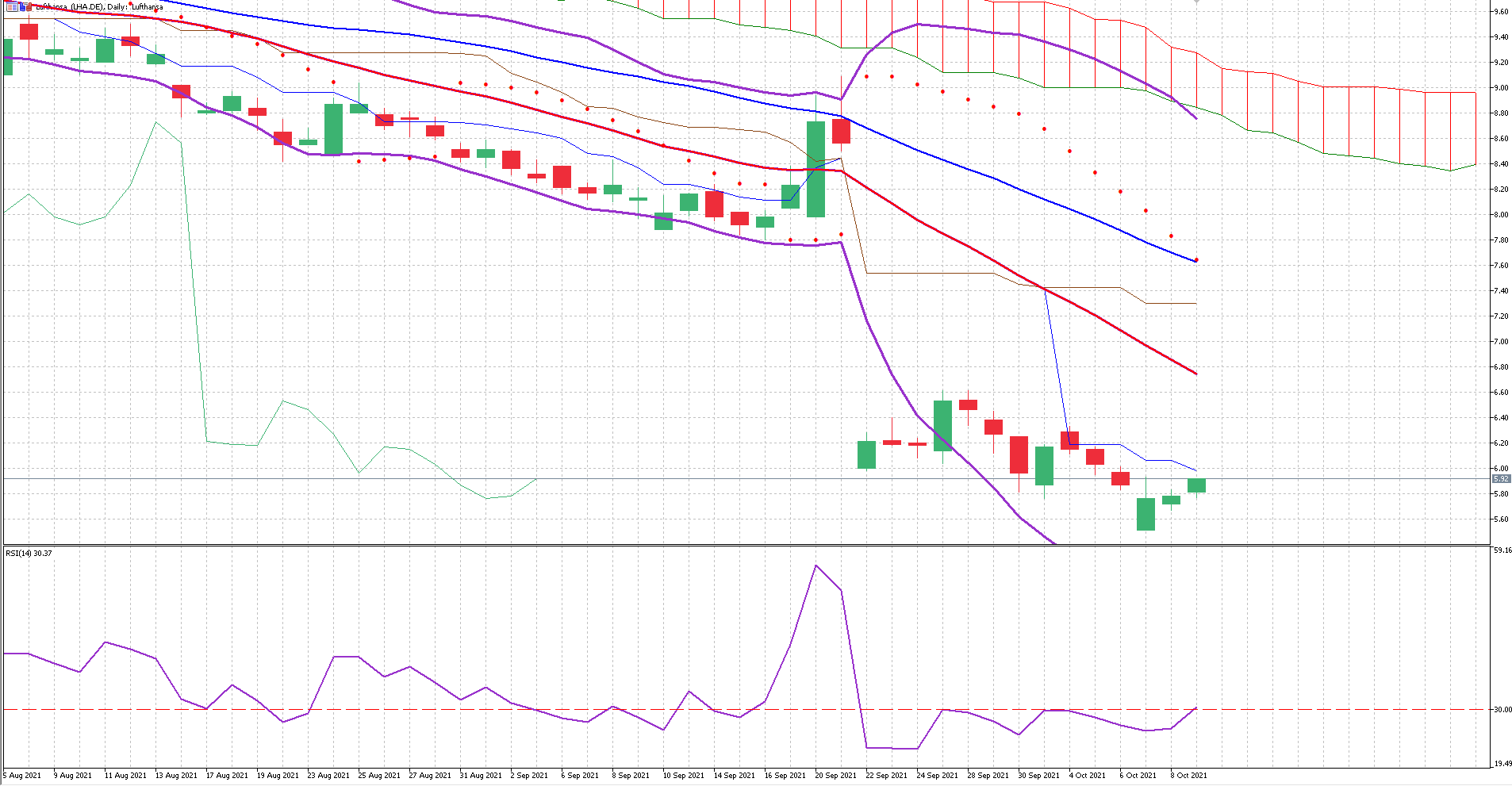Click the 7.00 price axis label
1512x786 pixels.
[x=1500, y=342]
